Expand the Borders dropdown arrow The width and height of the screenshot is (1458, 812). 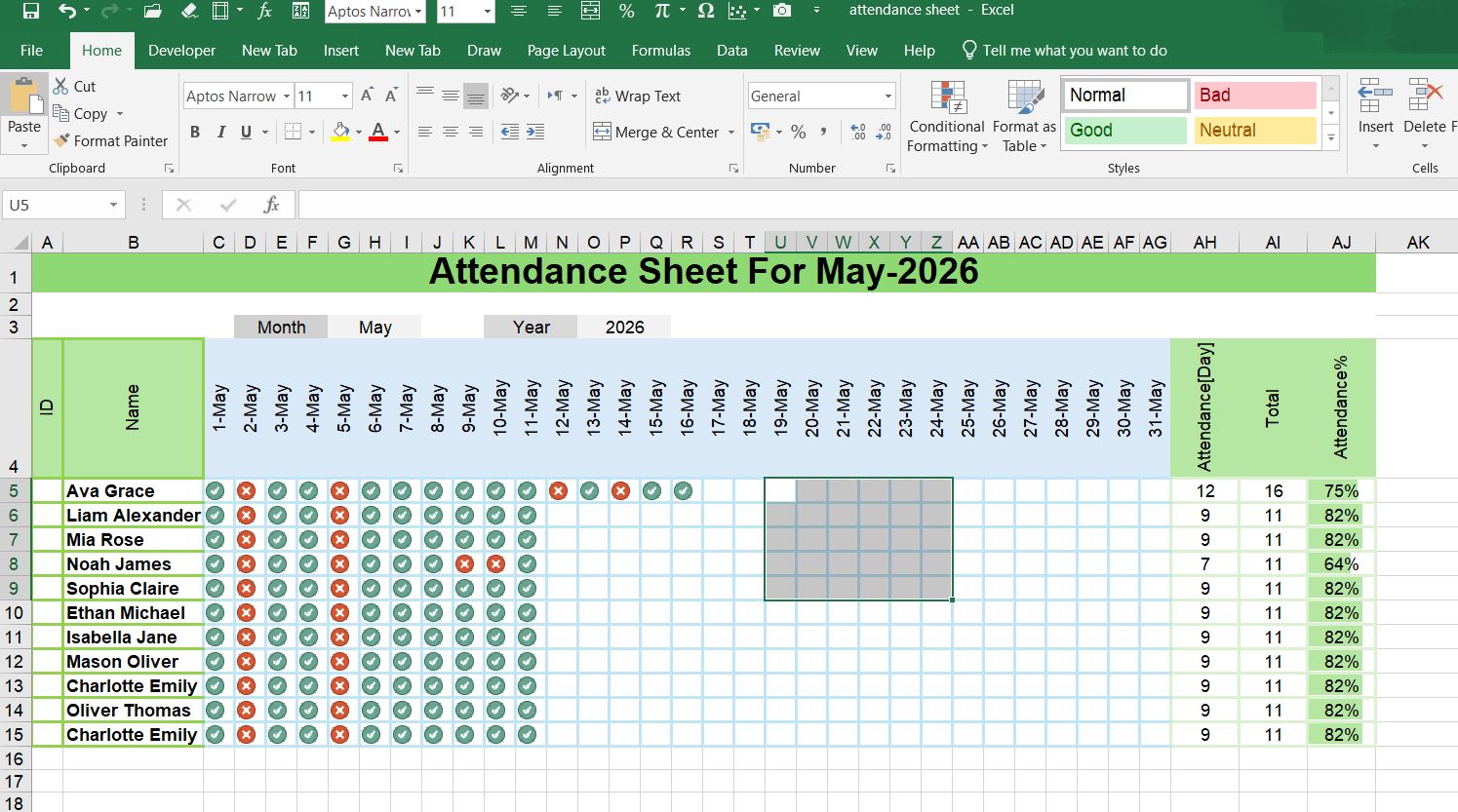click(312, 132)
